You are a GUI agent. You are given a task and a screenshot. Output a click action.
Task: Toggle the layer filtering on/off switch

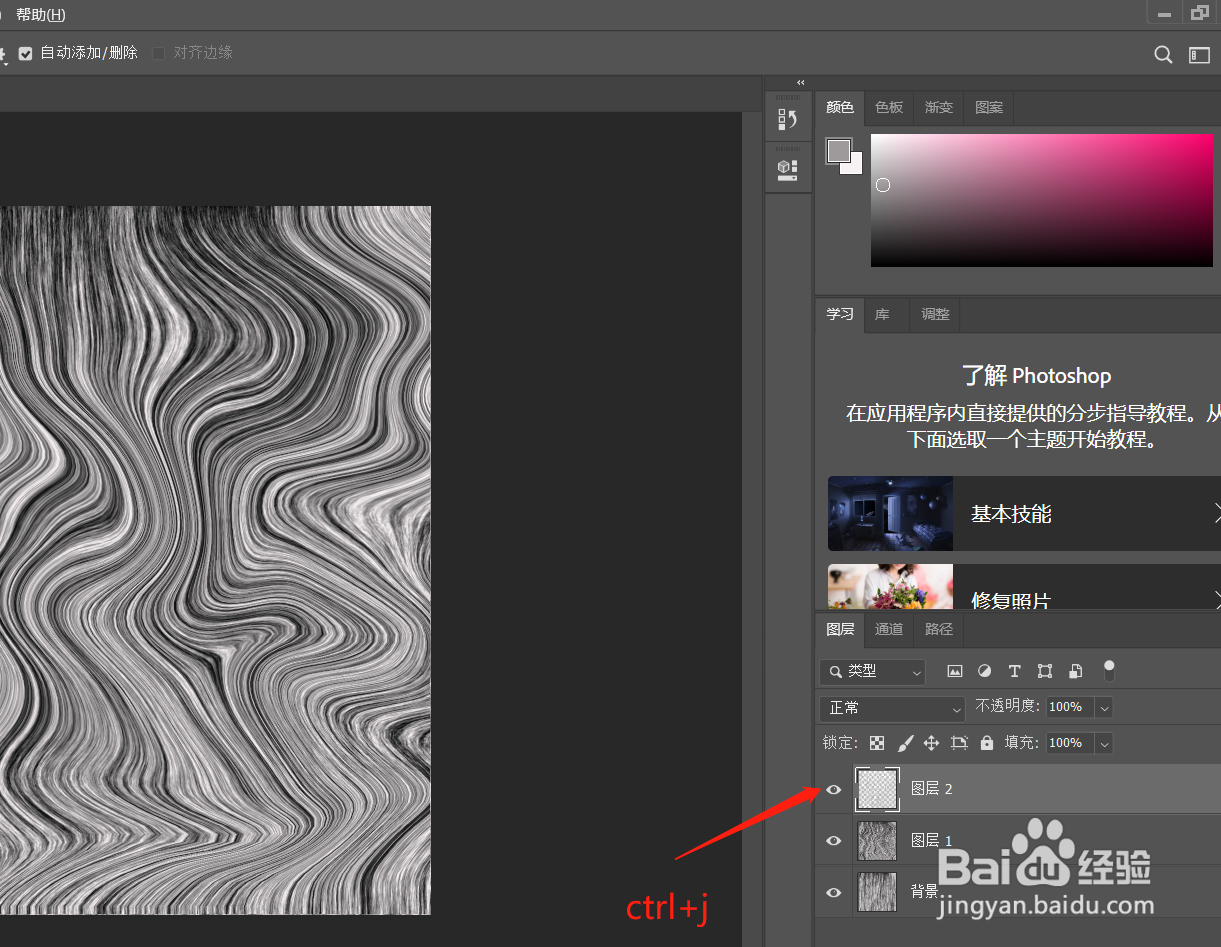click(x=1109, y=671)
